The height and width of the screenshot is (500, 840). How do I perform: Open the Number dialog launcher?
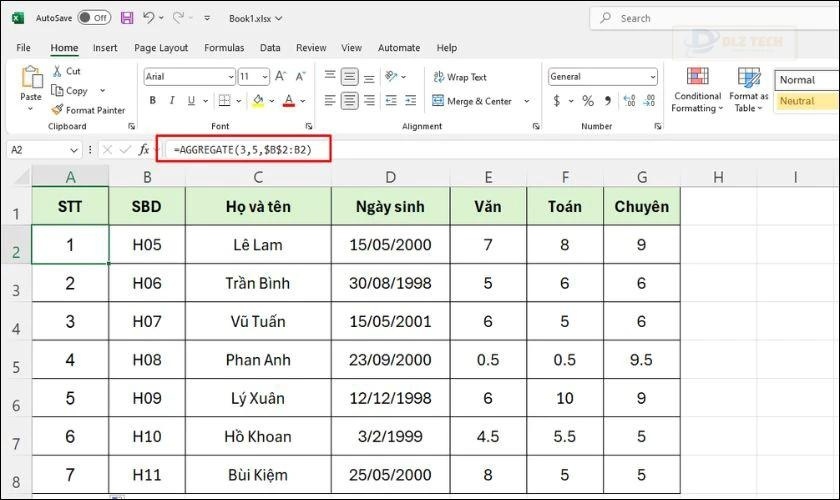[x=658, y=126]
